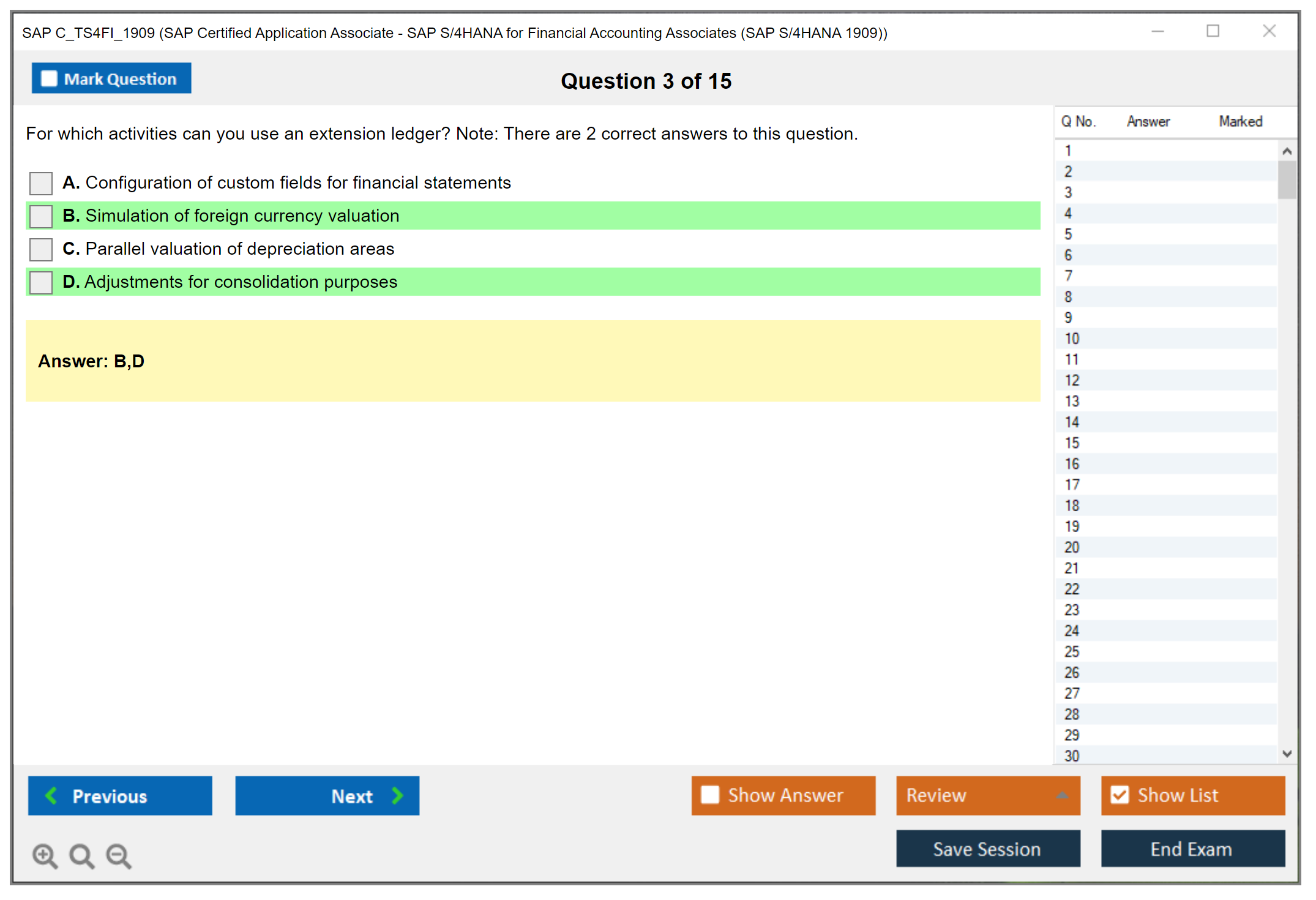Click the zoom in magnifier icon
The width and height of the screenshot is (1316, 900).
[45, 855]
